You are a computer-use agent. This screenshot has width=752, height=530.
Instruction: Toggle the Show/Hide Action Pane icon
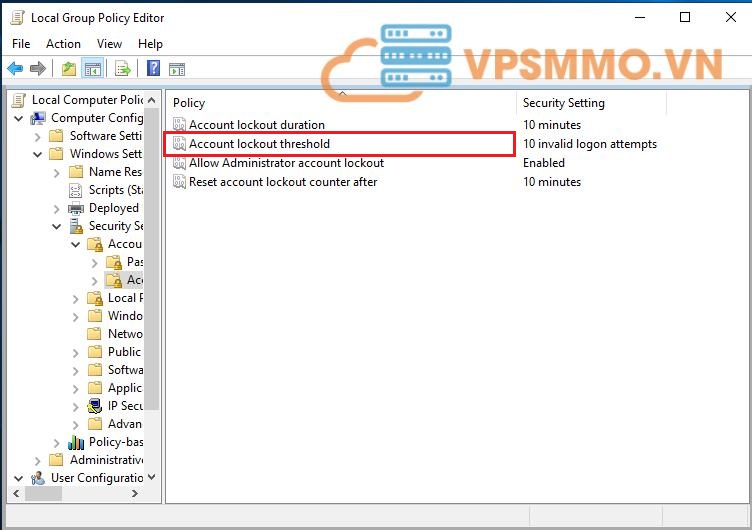pos(177,69)
